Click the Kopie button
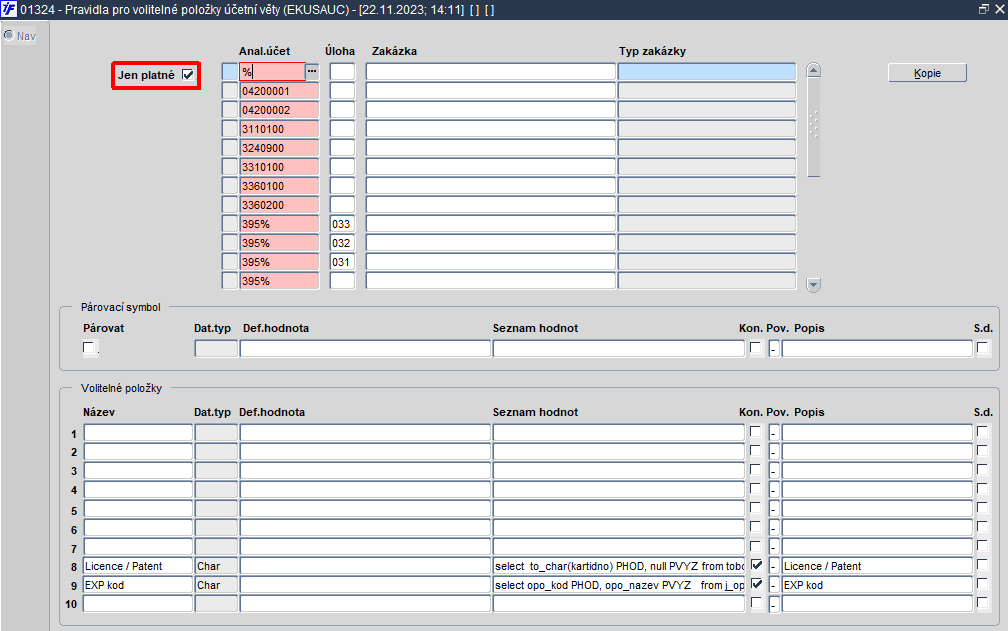Screen dimensions: 1008x631 coord(927,73)
